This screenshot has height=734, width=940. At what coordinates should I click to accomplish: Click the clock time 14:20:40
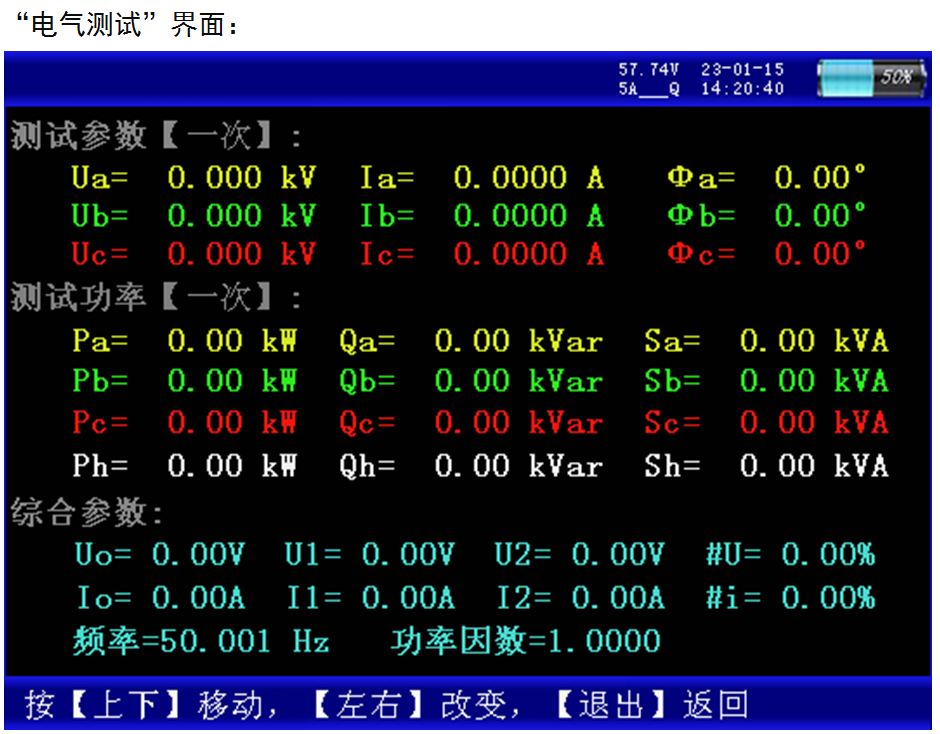click(x=742, y=88)
